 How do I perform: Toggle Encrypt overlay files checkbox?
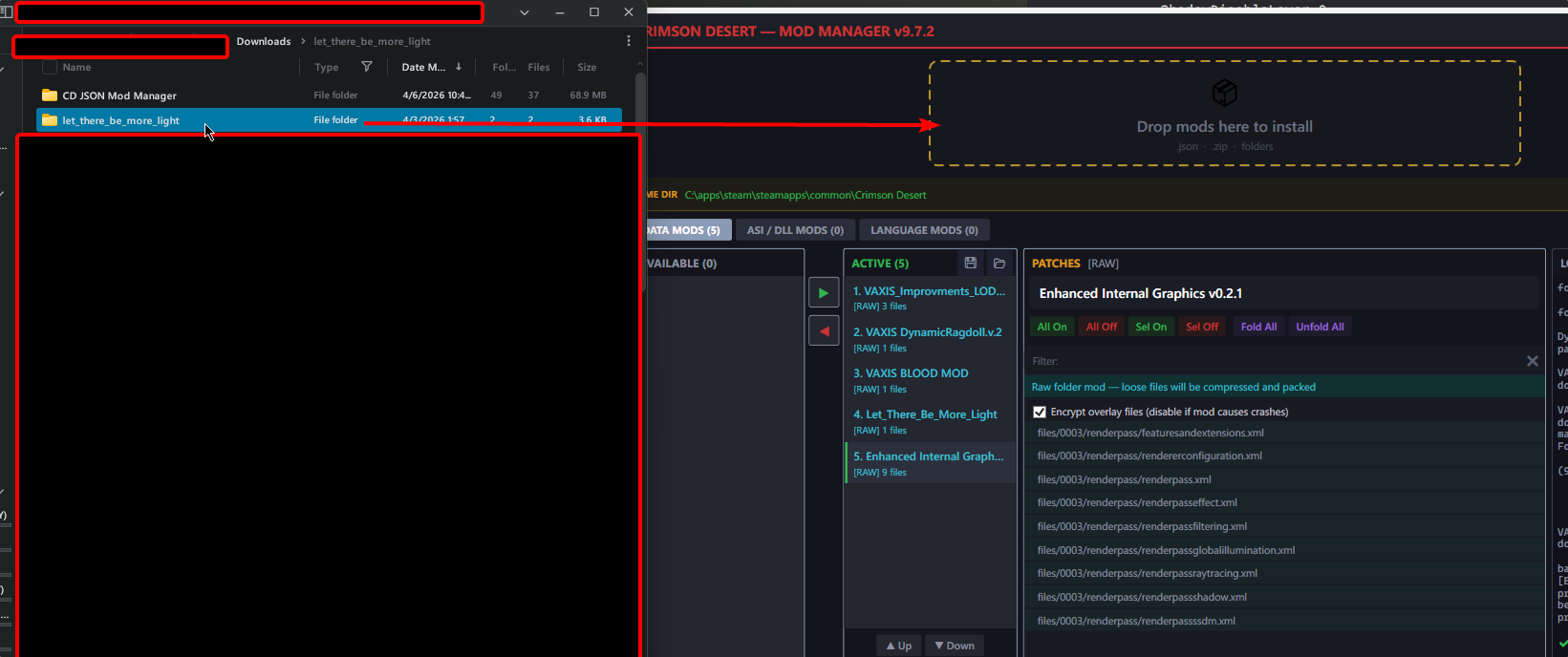click(x=1040, y=413)
